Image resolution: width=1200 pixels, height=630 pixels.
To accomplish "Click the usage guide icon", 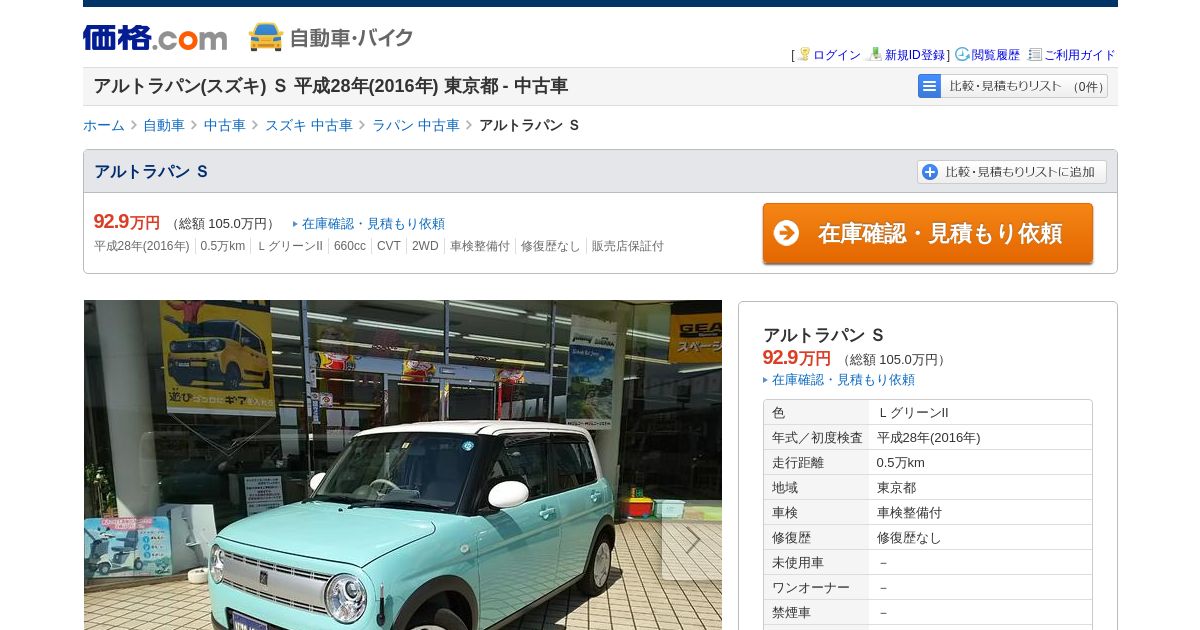I will pos(1035,54).
